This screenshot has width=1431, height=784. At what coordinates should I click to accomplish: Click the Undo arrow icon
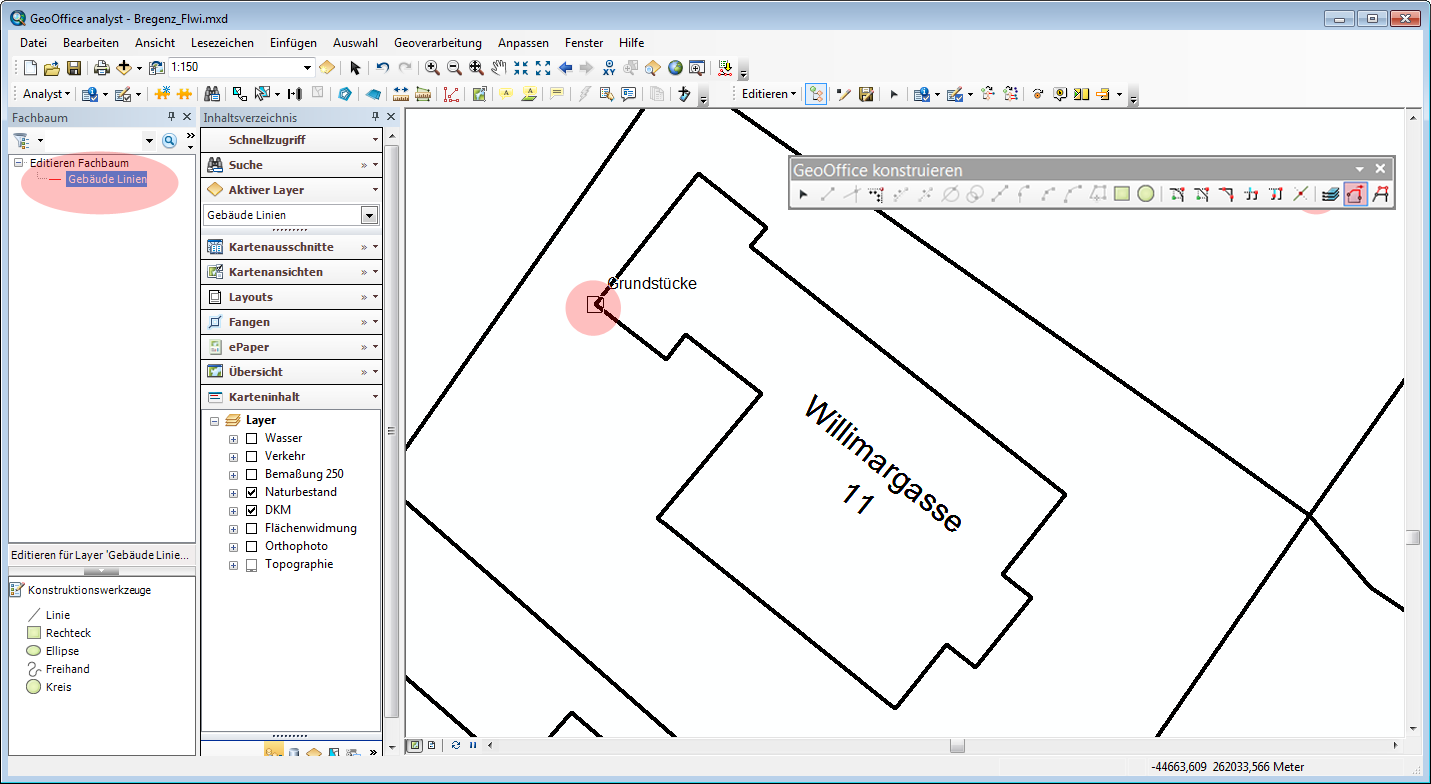382,68
